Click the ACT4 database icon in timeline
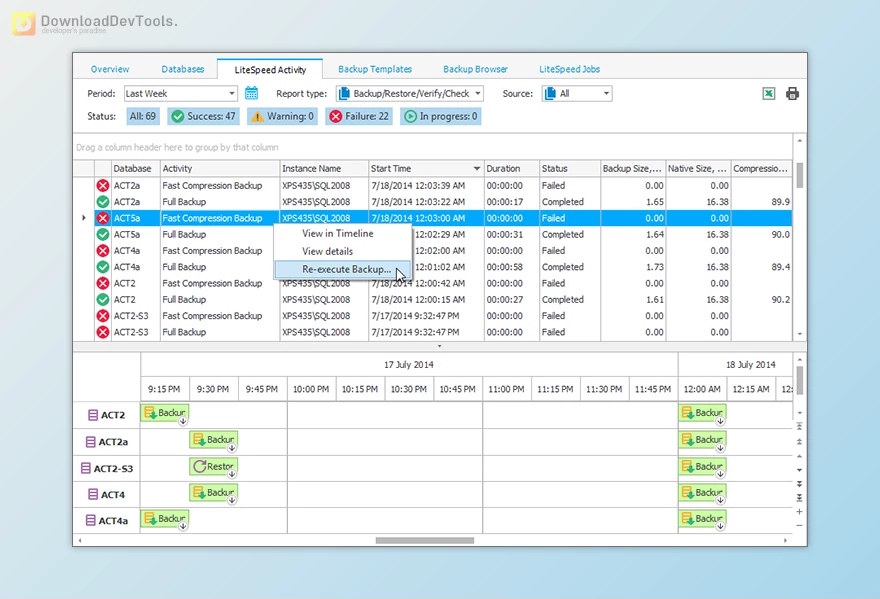Image resolution: width=880 pixels, height=599 pixels. pos(93,494)
